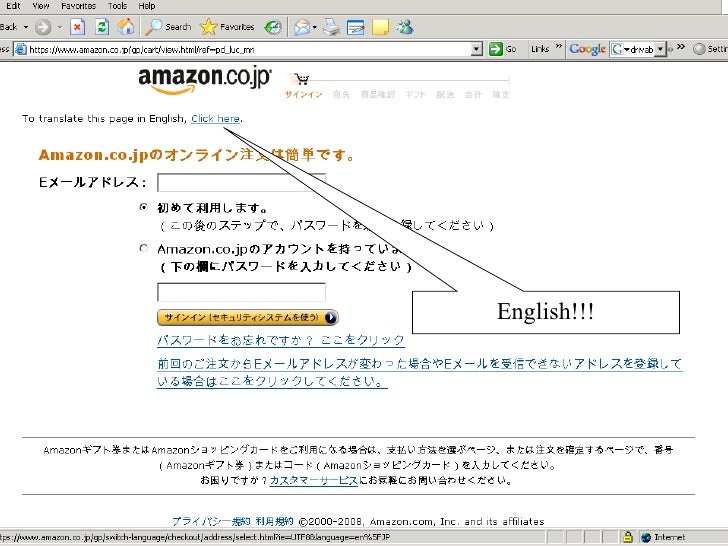
Task: Click the browser address URL field
Action: [248, 49]
